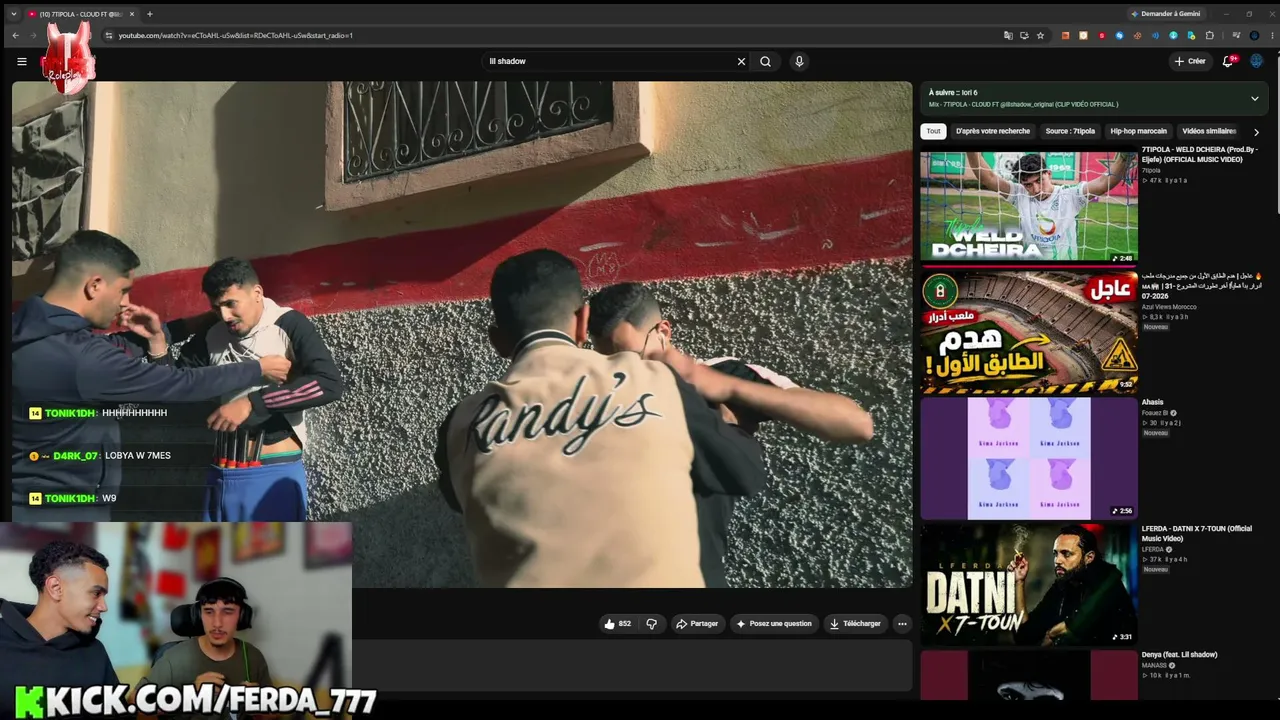Go back in browser history
This screenshot has height=720, width=1280.
pos(15,35)
